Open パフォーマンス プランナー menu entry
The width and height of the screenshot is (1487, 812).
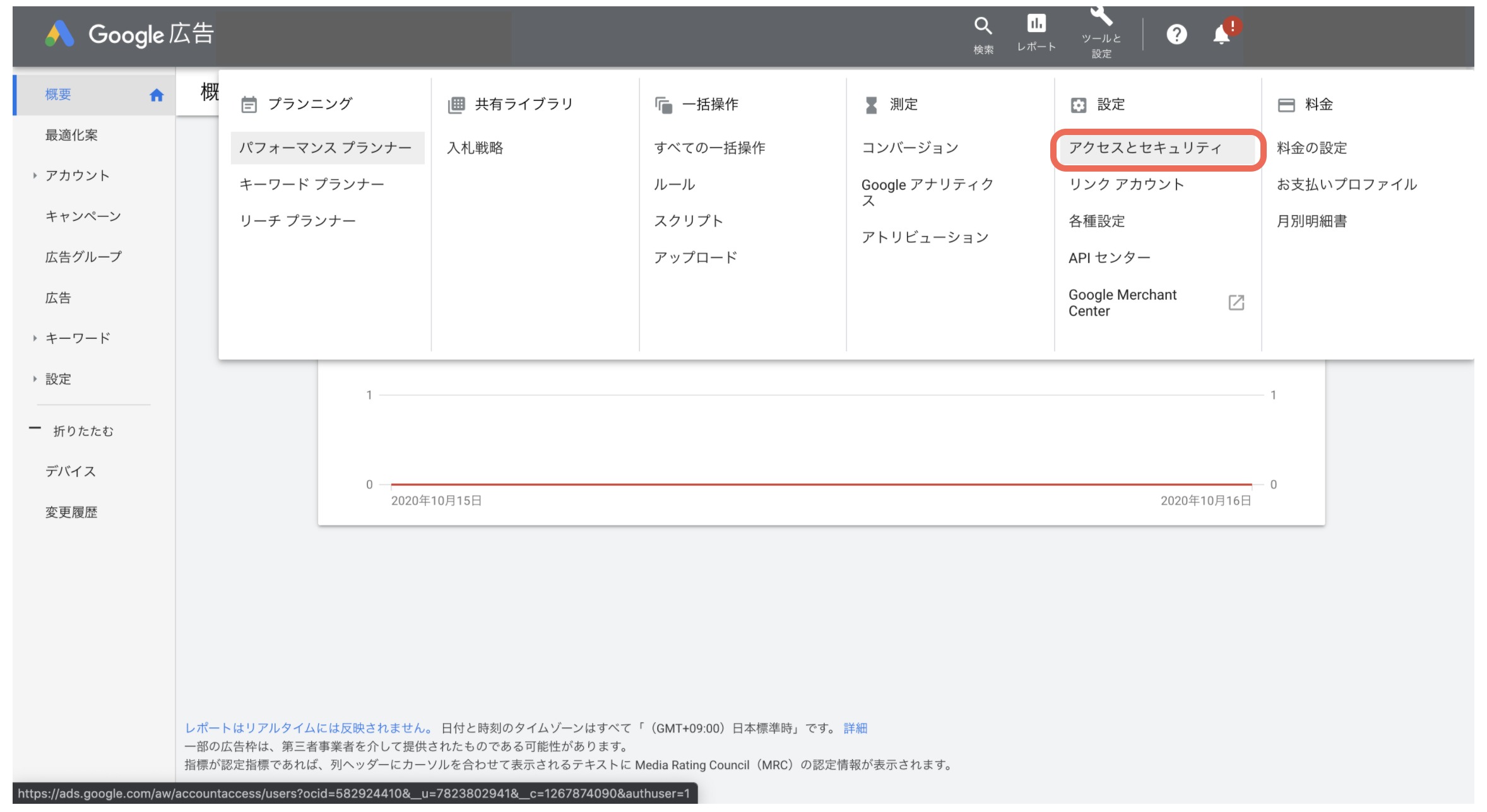coord(325,148)
